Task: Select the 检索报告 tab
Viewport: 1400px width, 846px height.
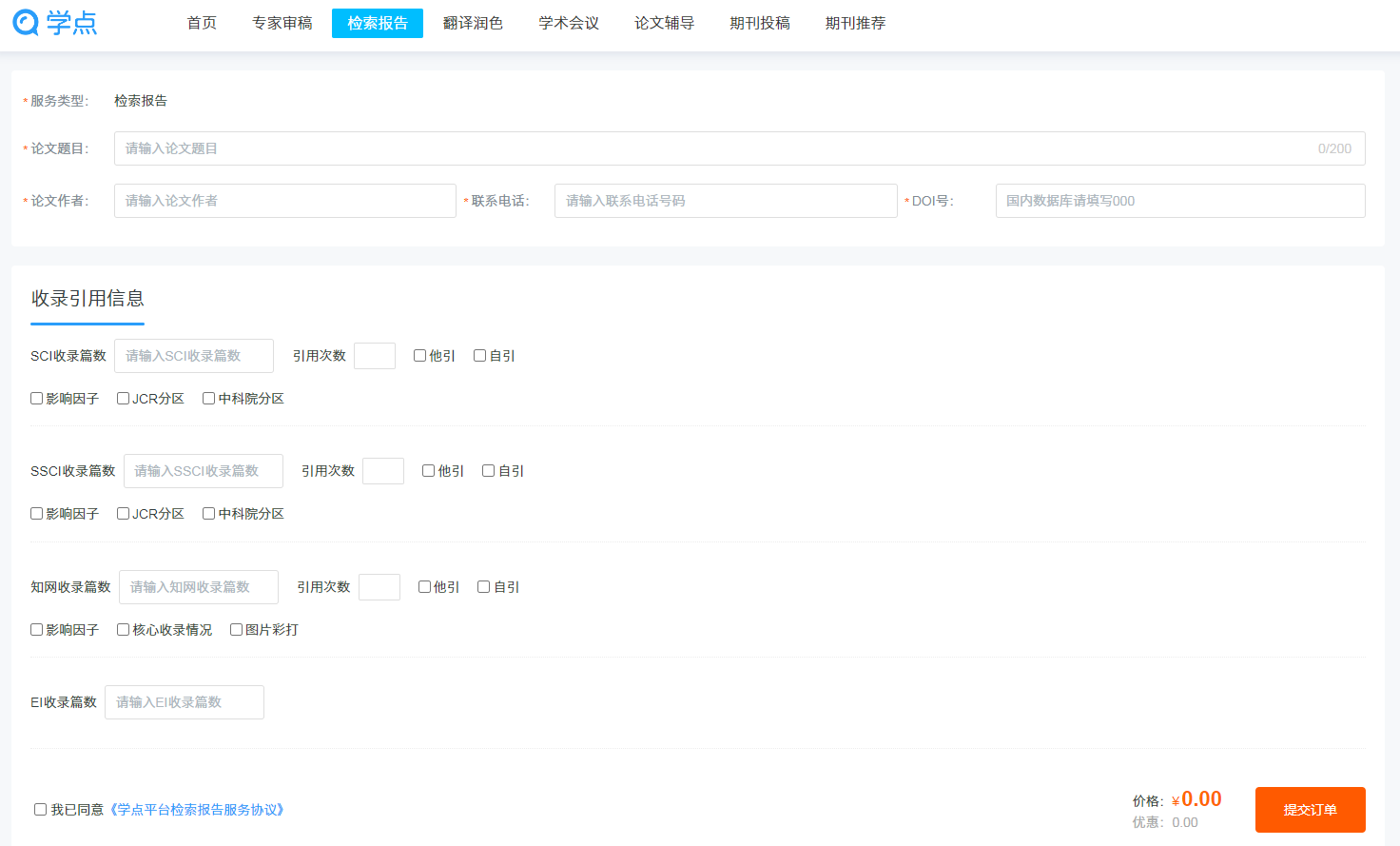Action: coord(378,23)
